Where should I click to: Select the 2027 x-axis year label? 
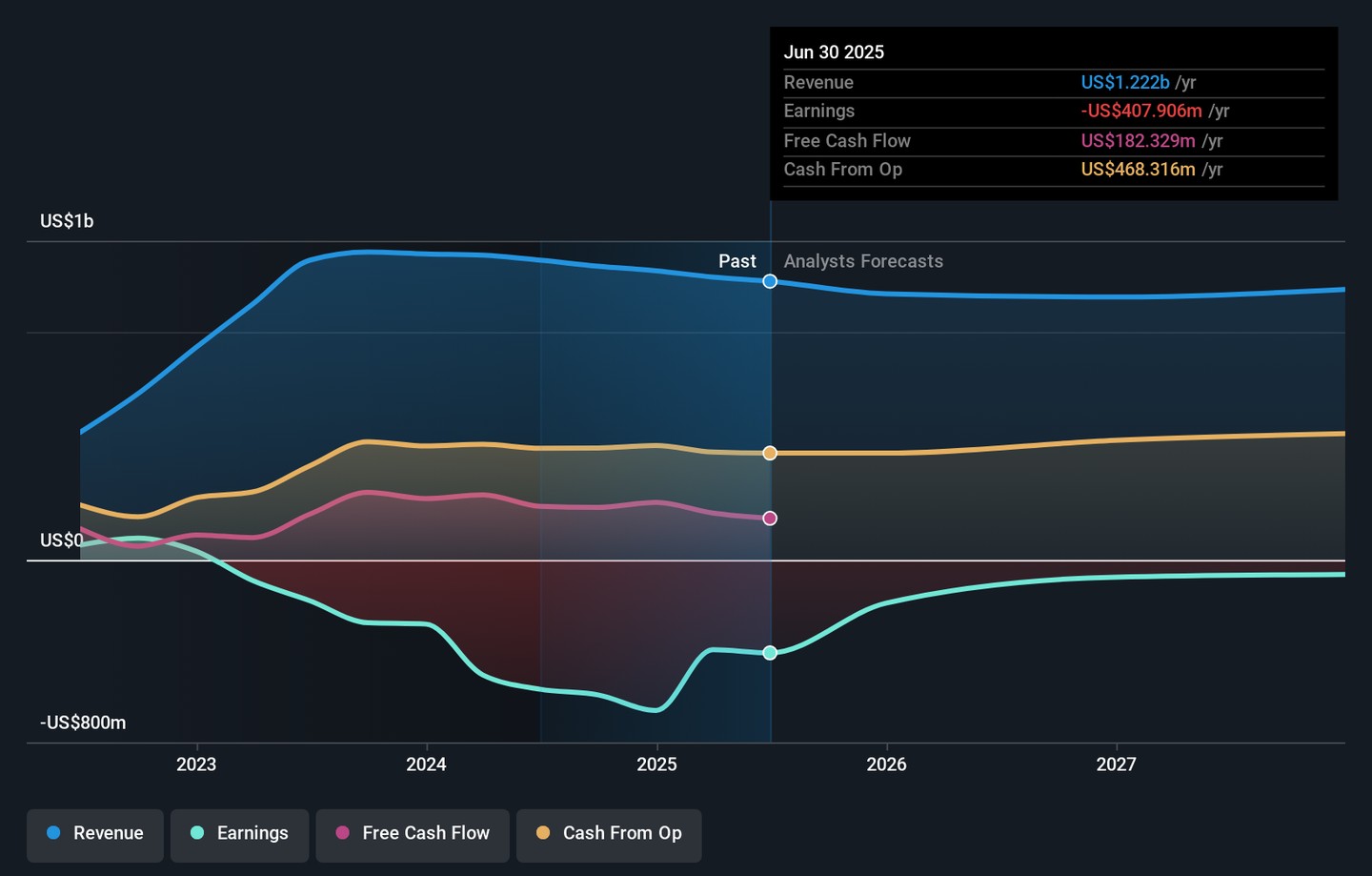(x=1116, y=764)
